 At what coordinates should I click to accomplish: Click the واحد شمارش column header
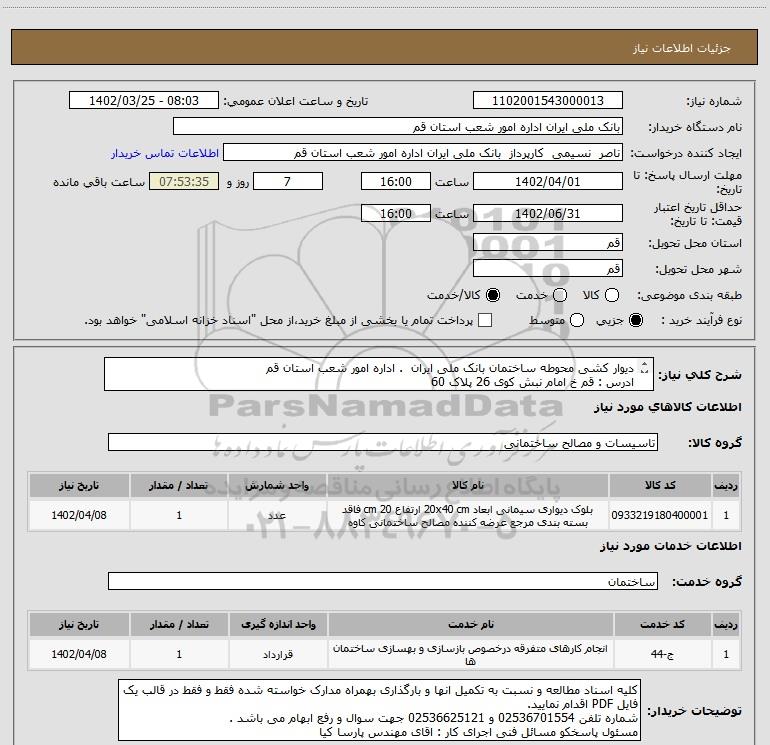[x=277, y=486]
